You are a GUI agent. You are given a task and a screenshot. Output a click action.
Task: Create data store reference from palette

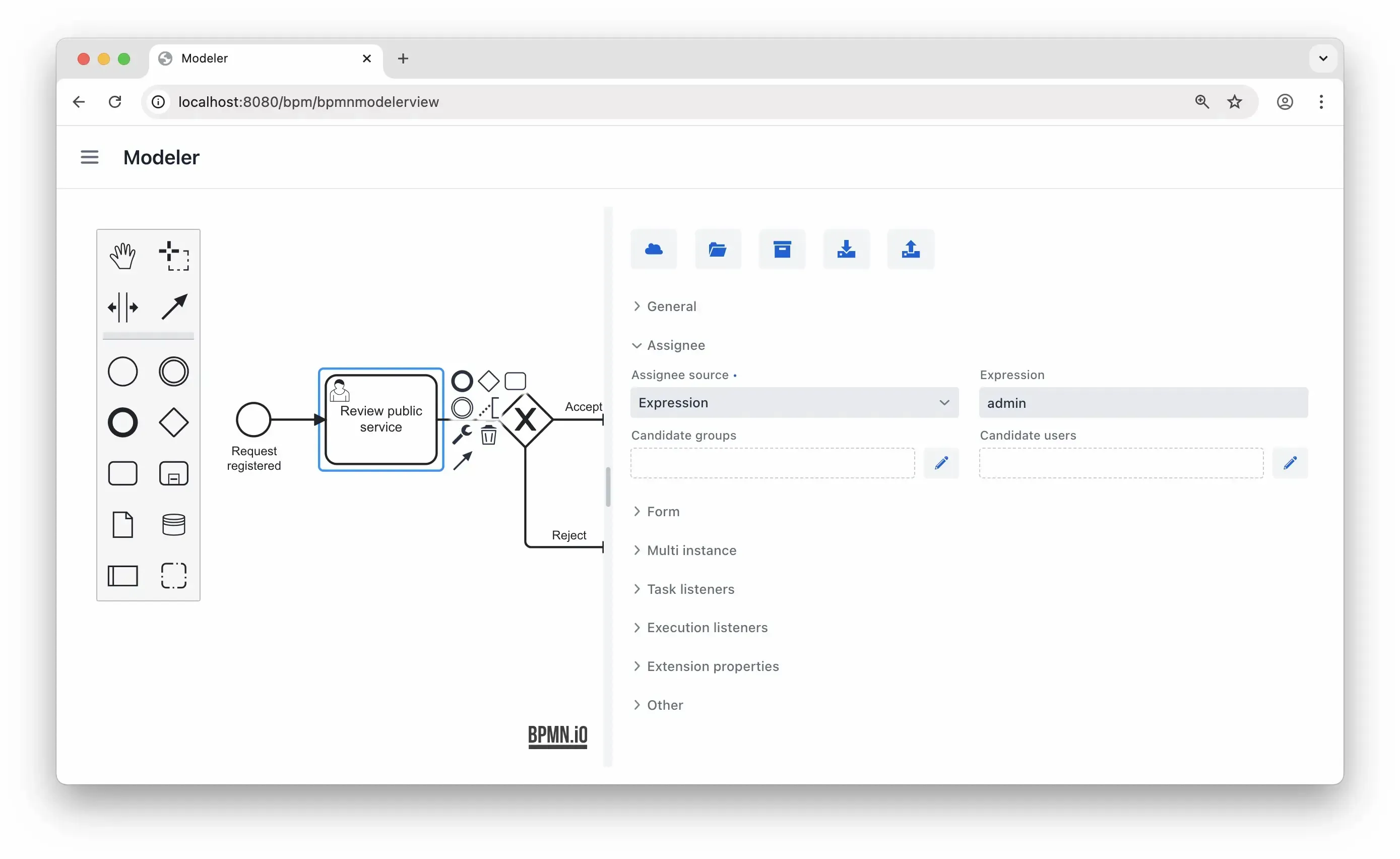tap(173, 525)
